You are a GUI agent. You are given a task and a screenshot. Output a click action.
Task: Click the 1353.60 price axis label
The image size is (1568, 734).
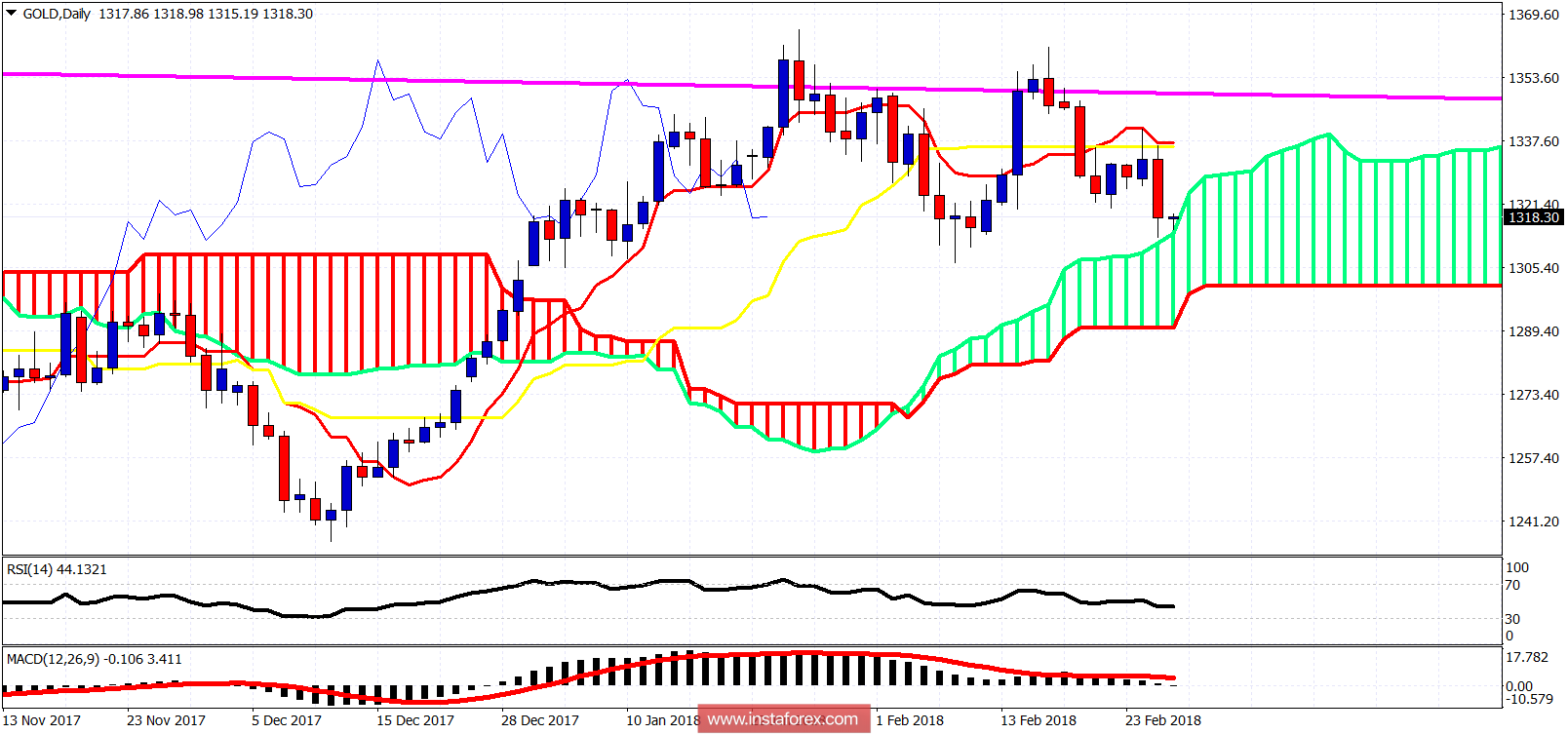[x=1533, y=78]
